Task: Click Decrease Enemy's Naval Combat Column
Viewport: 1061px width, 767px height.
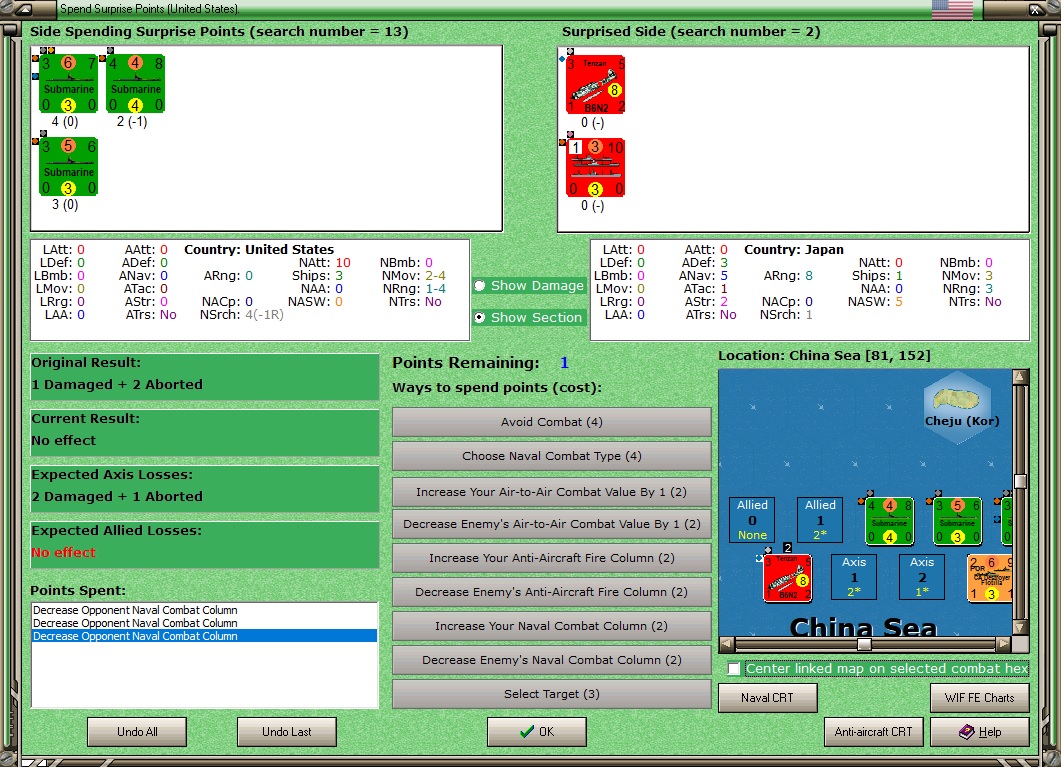Action: coord(551,660)
